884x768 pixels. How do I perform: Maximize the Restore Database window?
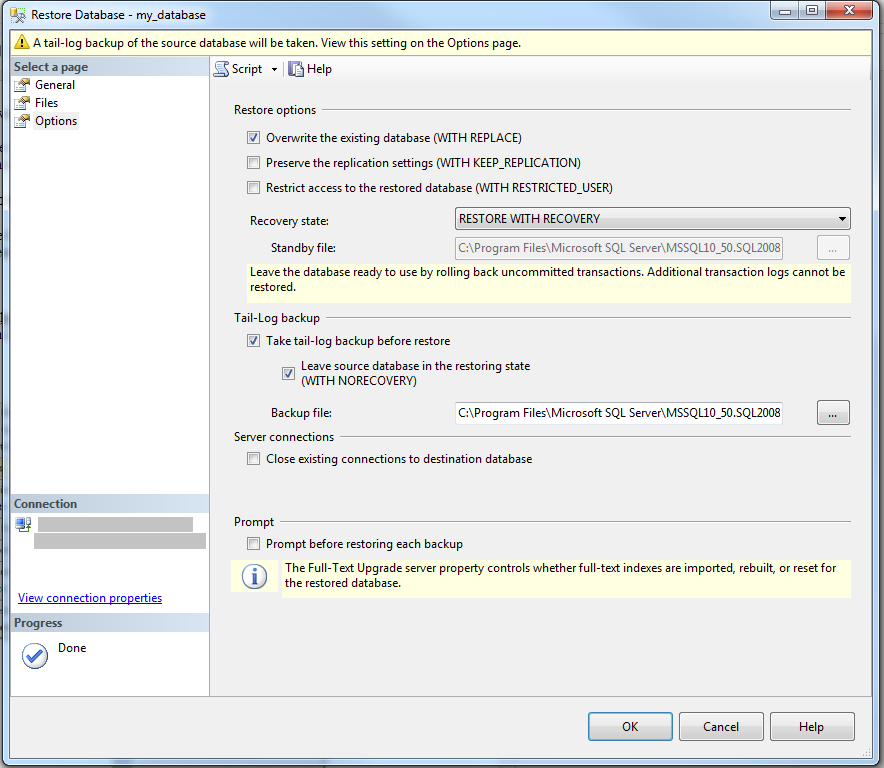(x=812, y=11)
